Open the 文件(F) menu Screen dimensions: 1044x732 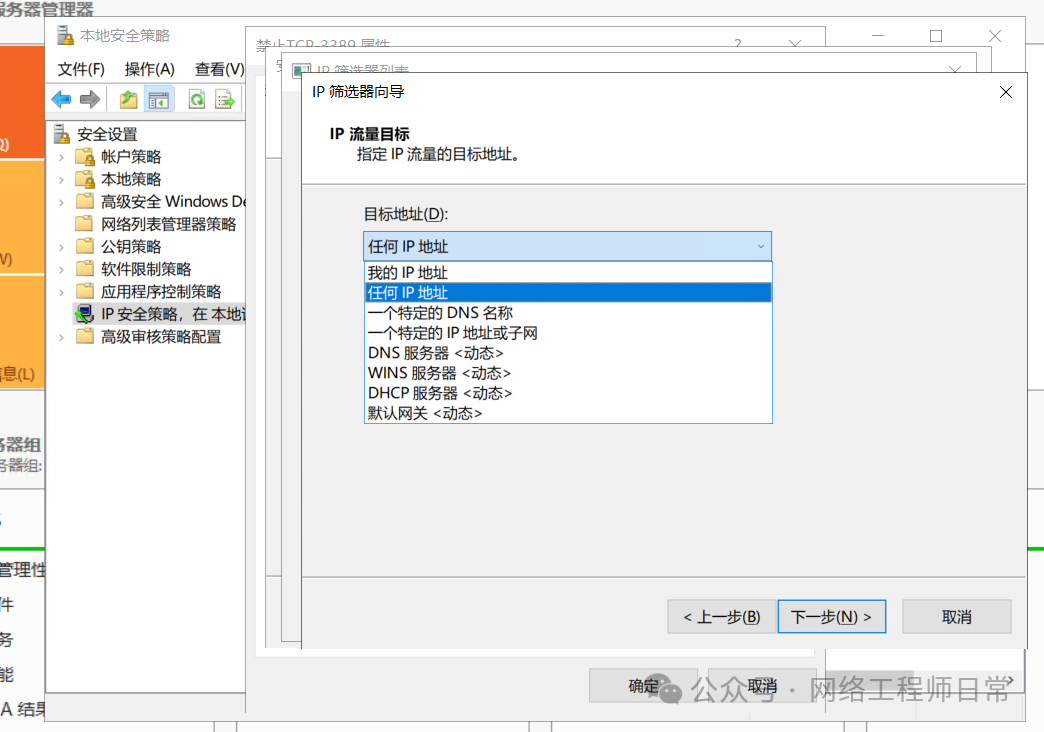click(81, 69)
